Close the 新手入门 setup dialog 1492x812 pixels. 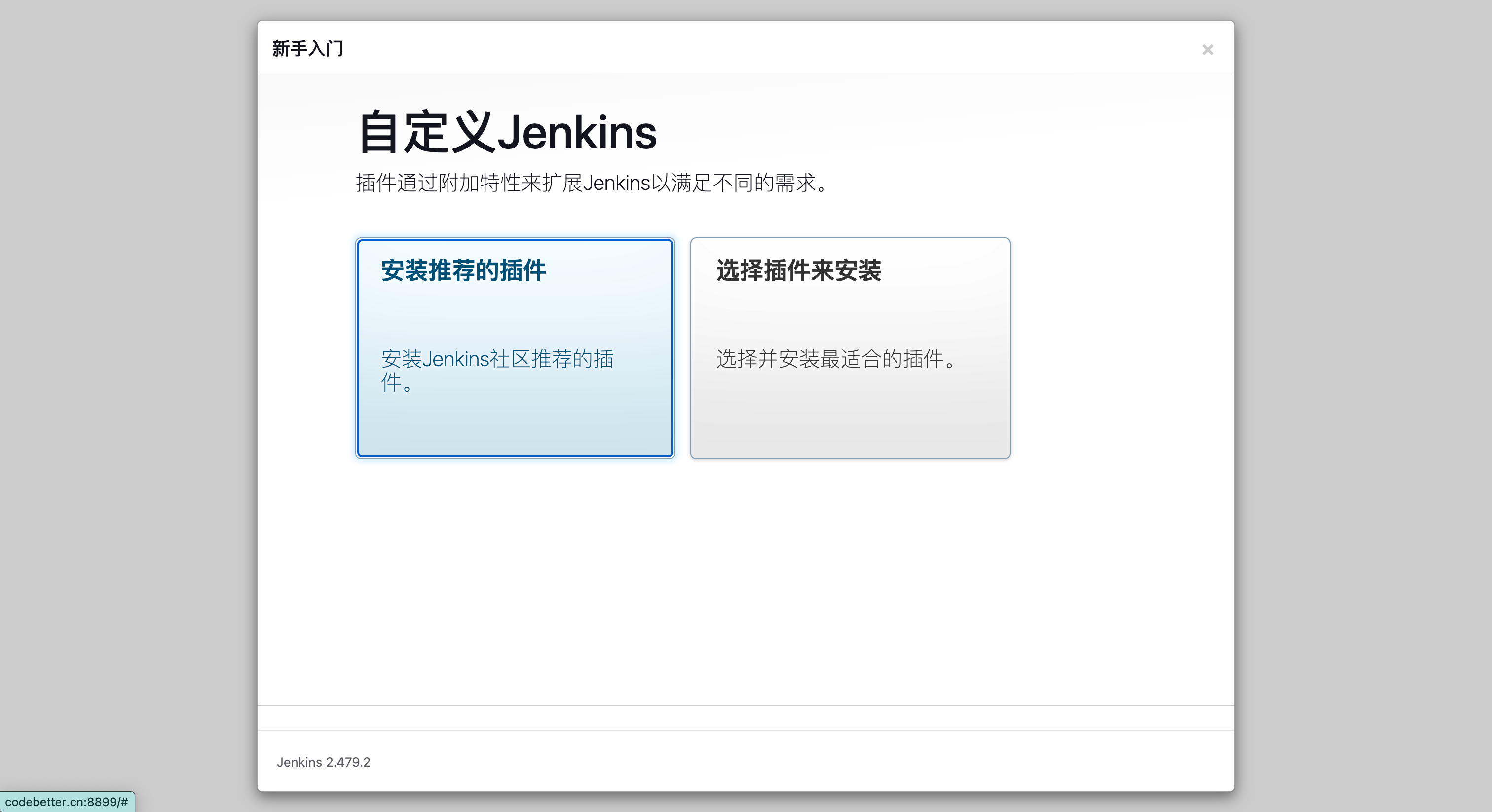1208,50
